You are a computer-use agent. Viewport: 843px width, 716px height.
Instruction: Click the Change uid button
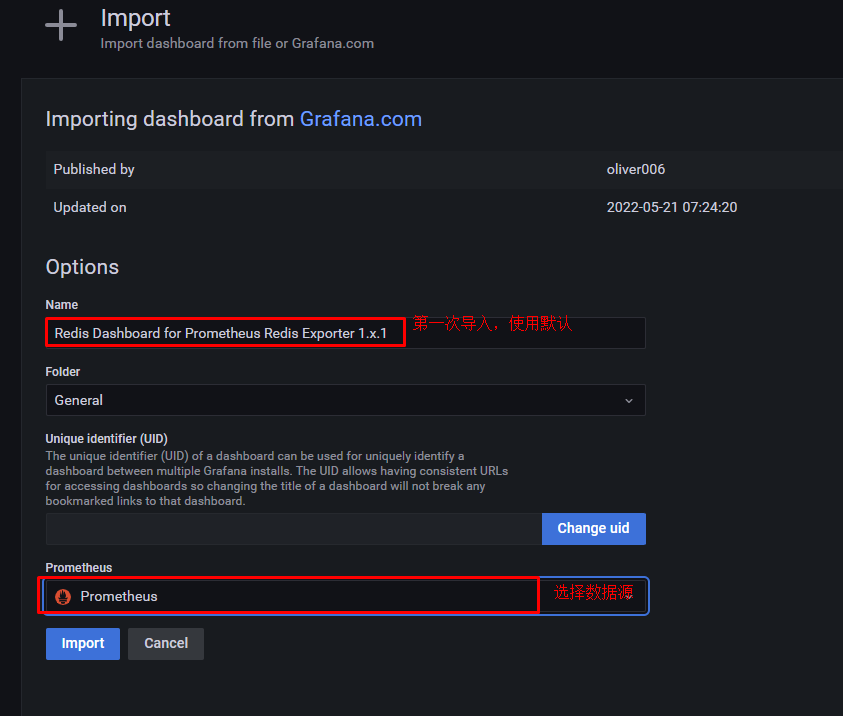point(594,528)
